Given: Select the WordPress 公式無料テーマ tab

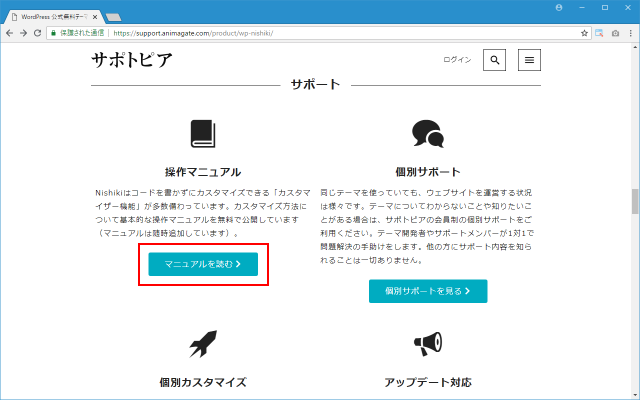Looking at the screenshot, I should pyautogui.click(x=54, y=17).
